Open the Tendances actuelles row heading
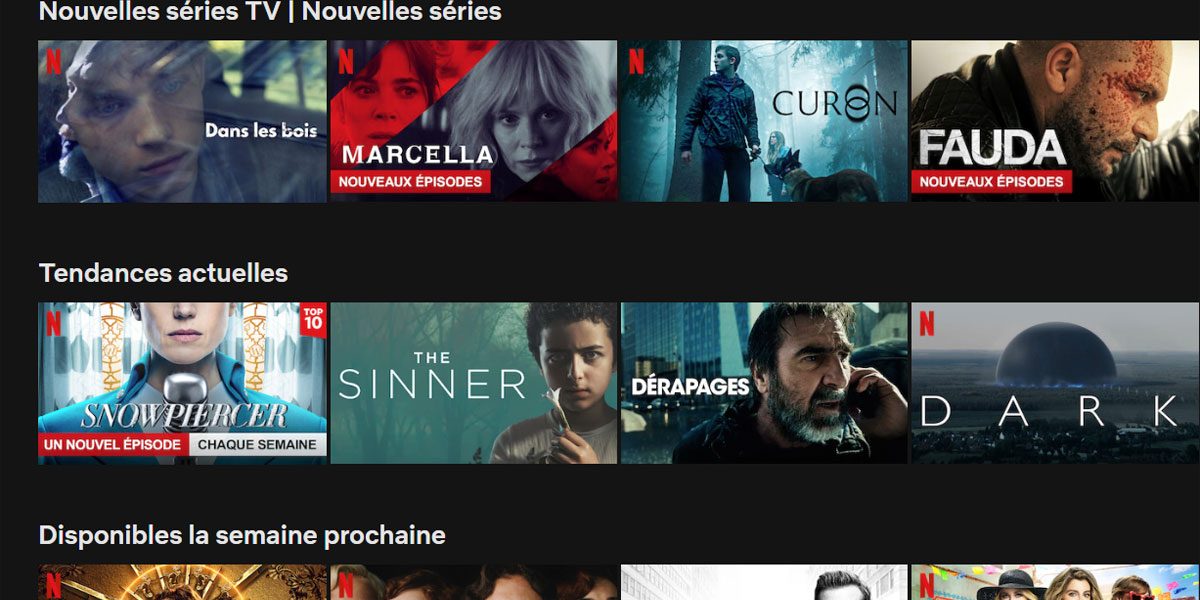1200x600 pixels. point(163,273)
